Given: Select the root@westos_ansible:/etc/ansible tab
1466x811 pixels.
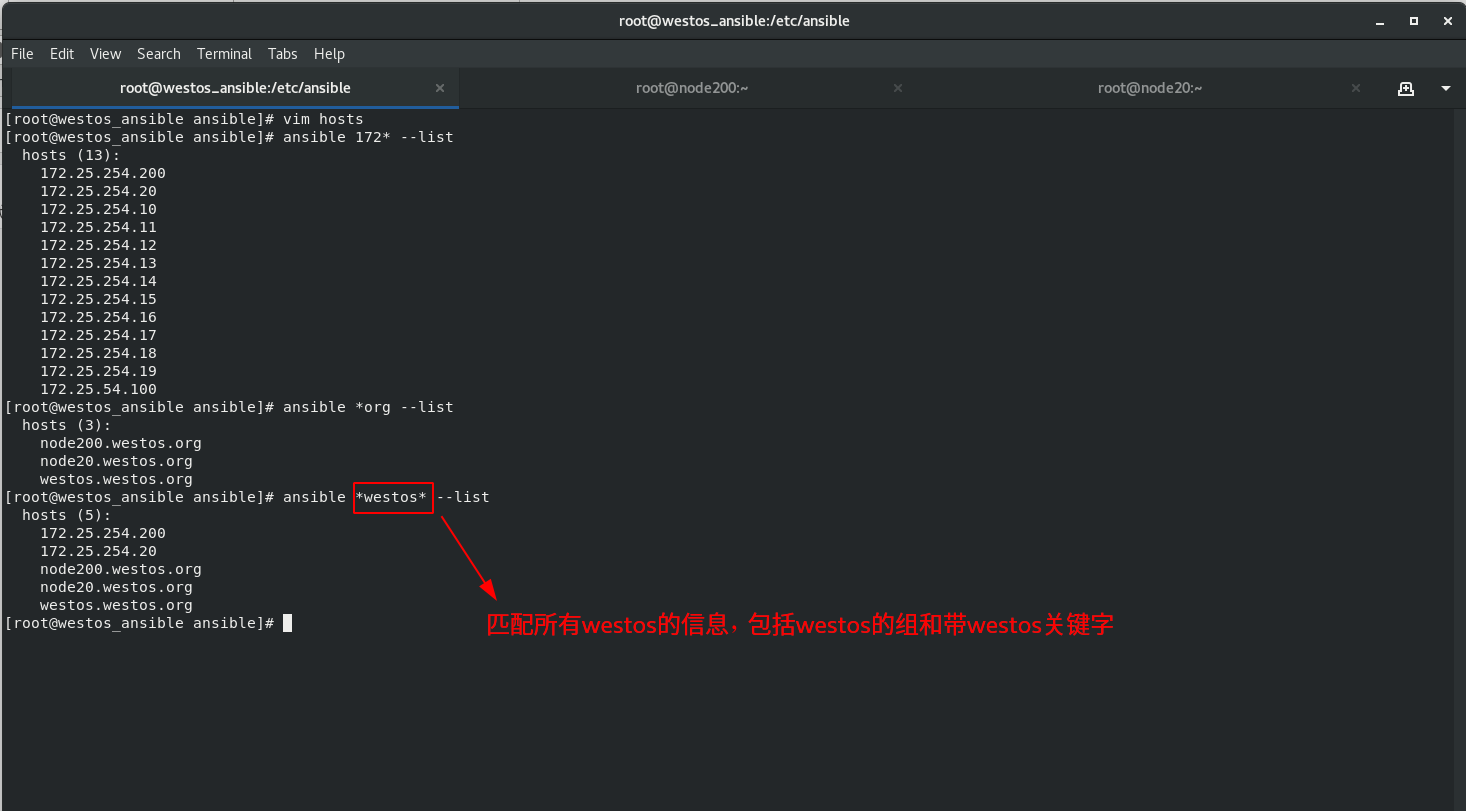Looking at the screenshot, I should point(235,88).
